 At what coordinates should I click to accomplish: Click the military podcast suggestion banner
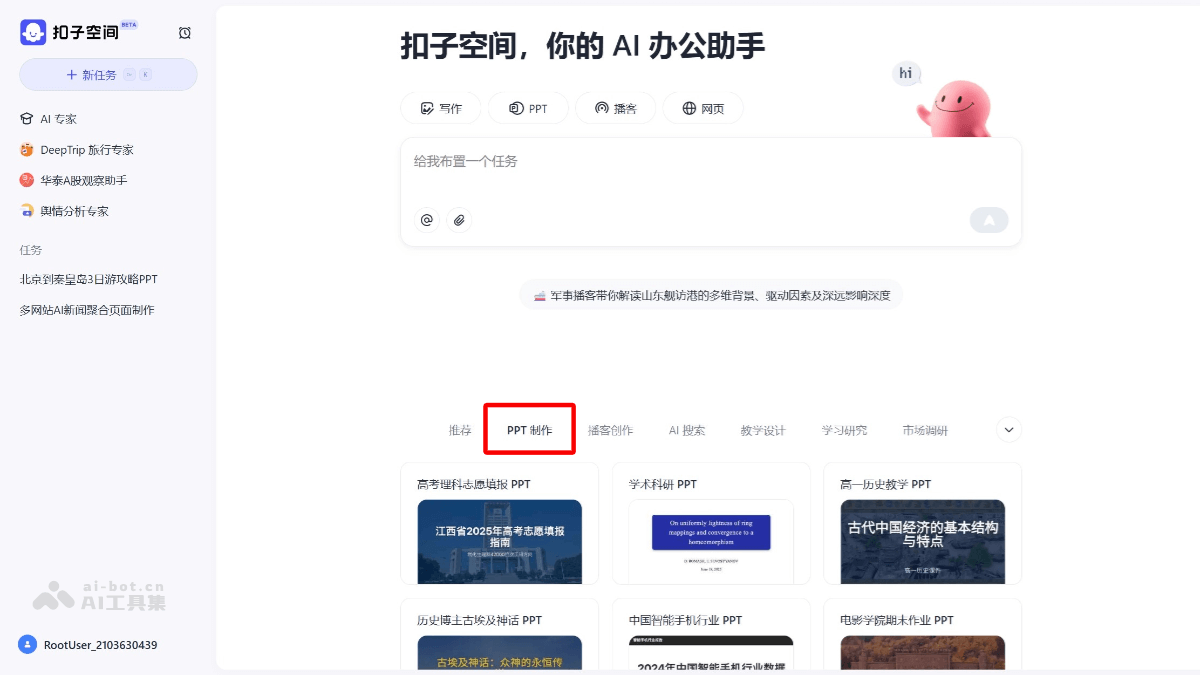click(711, 294)
